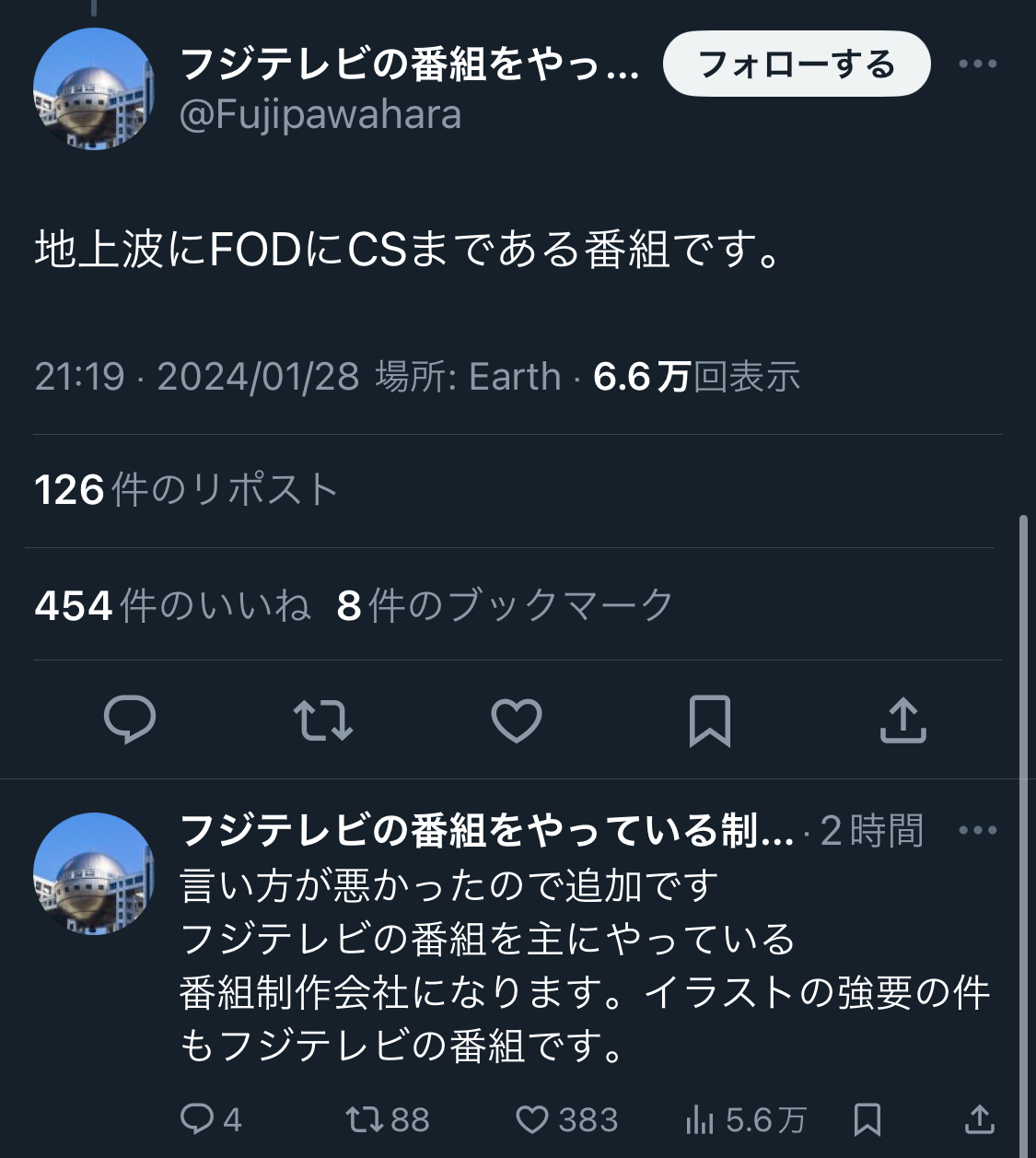Bookmark the main post
This screenshot has width=1036, height=1158.
tap(710, 719)
